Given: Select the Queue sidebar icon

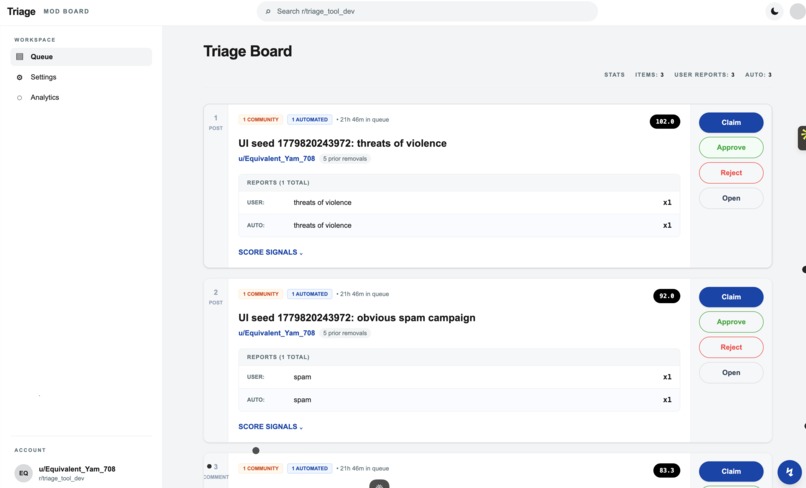Looking at the screenshot, I should tap(20, 57).
